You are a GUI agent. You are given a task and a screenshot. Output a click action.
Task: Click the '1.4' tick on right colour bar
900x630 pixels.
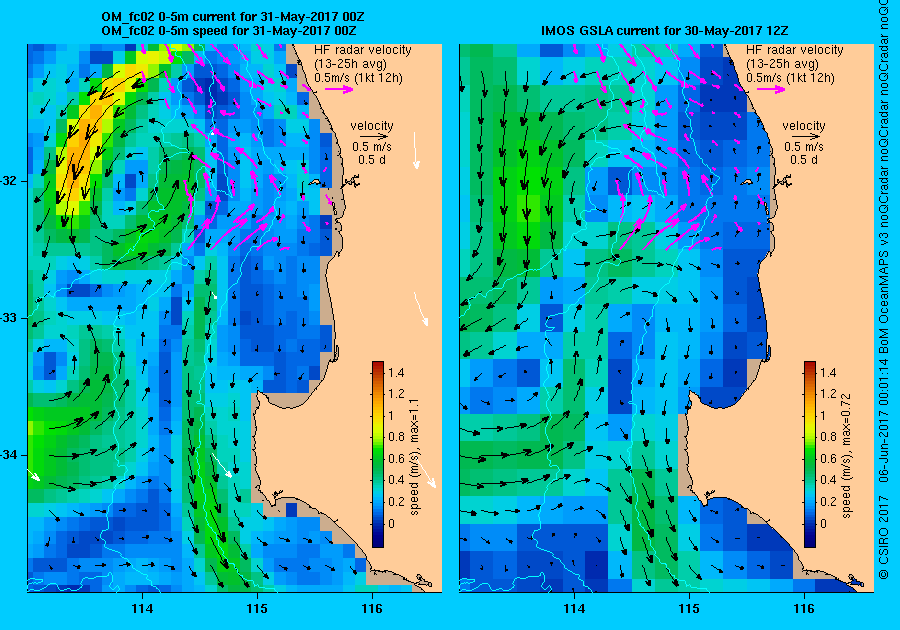pyautogui.click(x=828, y=372)
